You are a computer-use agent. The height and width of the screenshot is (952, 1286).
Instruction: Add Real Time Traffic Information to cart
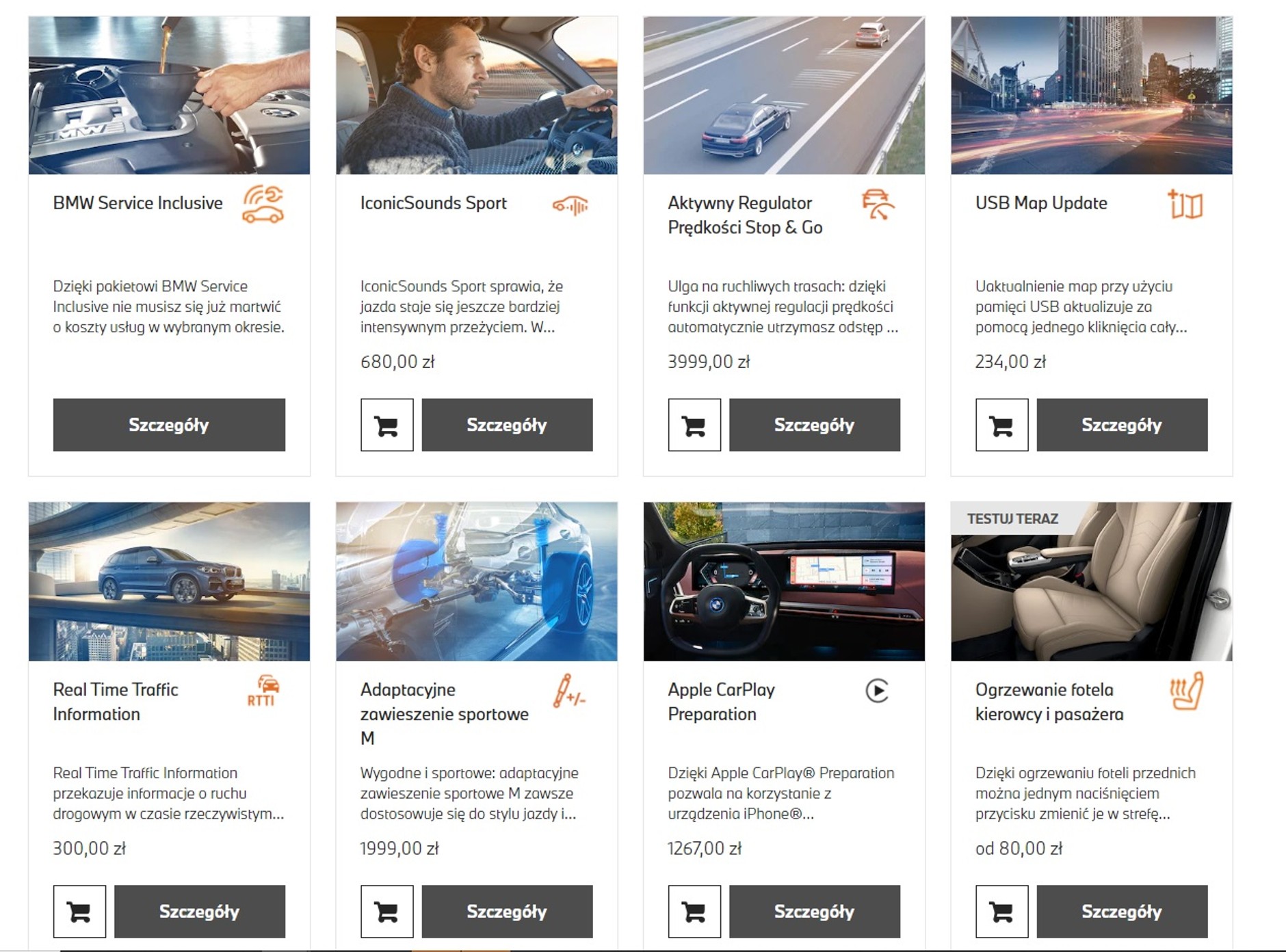[79, 911]
